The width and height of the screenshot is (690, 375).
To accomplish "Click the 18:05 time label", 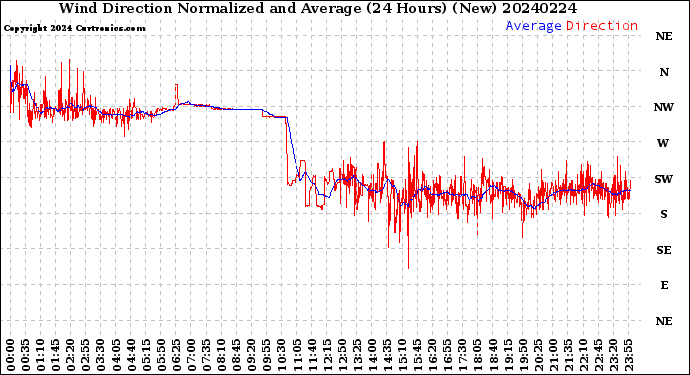I will (477, 355).
